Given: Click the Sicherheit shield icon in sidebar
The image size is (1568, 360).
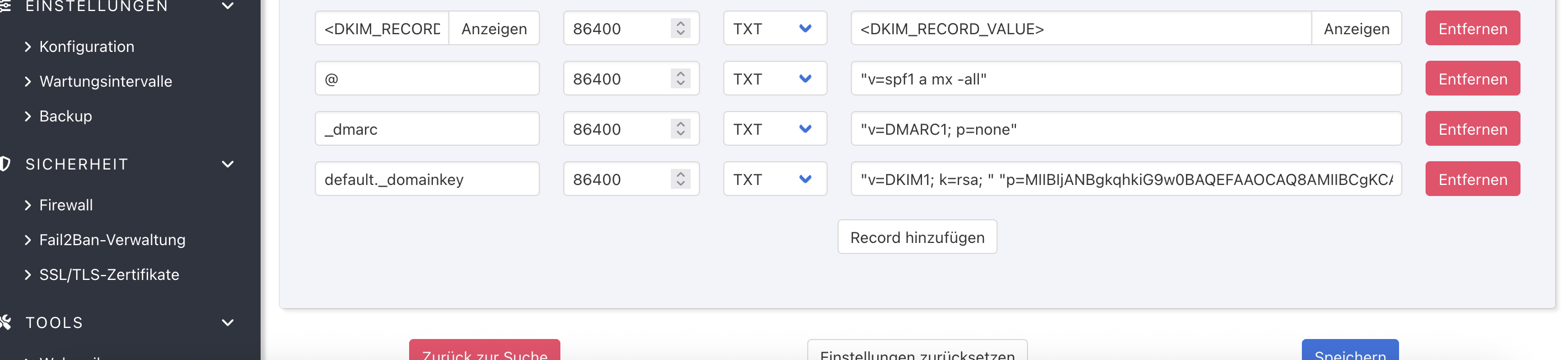Looking at the screenshot, I should point(5,164).
